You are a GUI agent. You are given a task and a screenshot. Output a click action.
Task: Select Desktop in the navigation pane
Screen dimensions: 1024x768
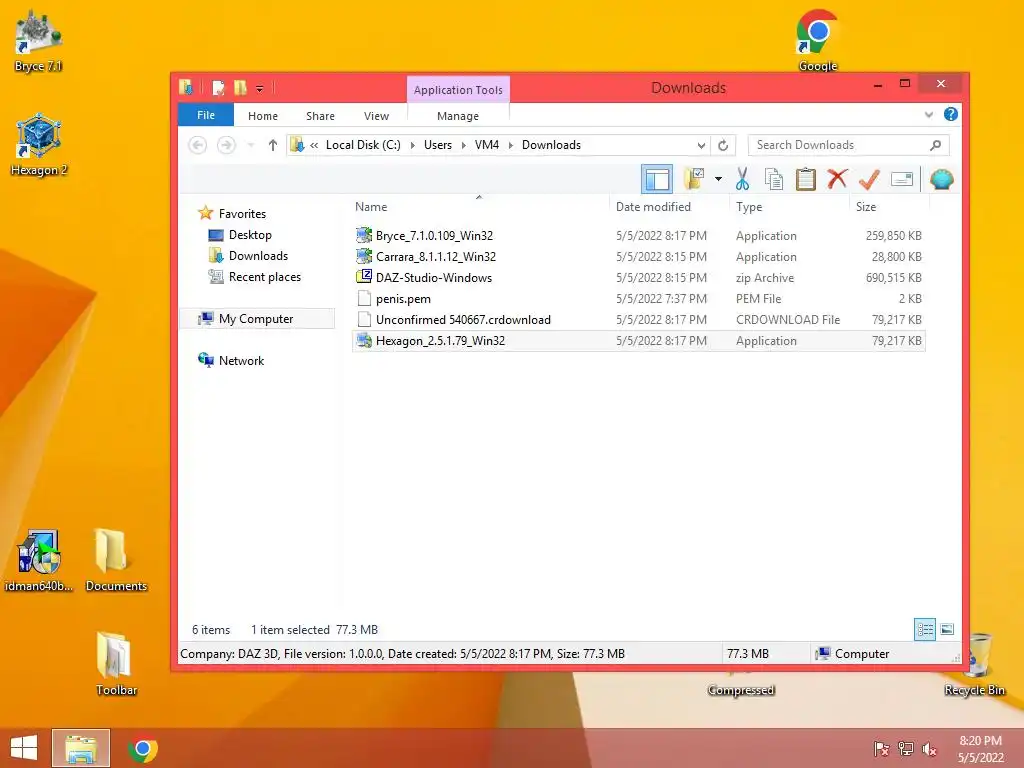click(x=249, y=234)
